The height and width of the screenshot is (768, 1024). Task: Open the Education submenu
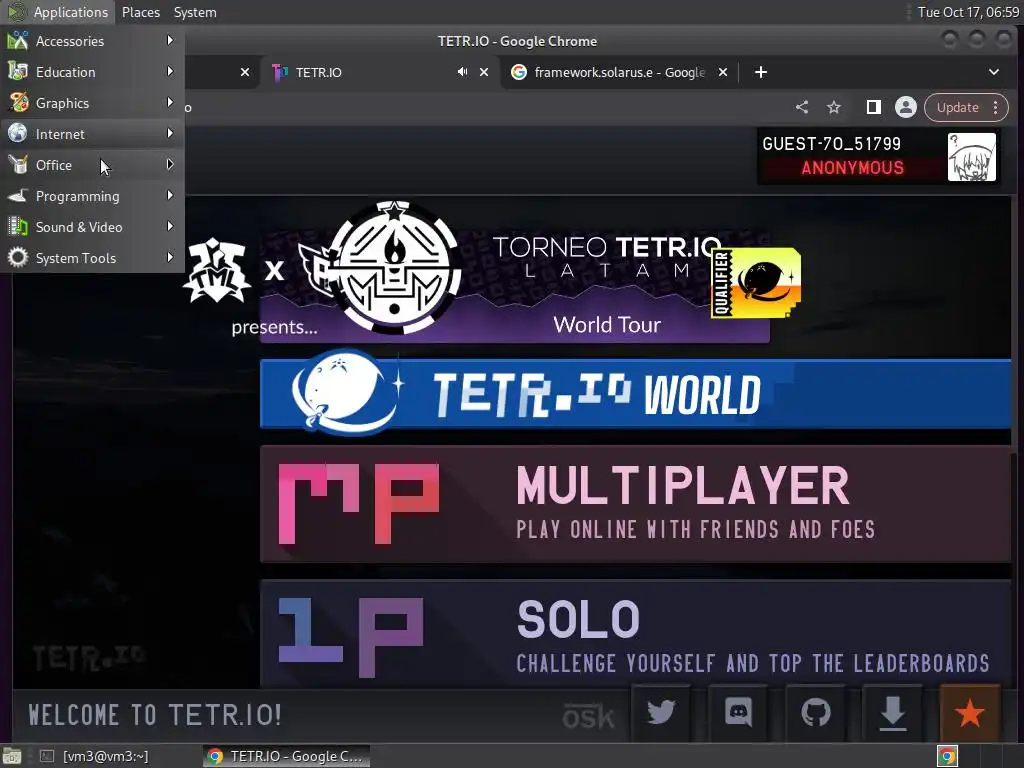91,72
